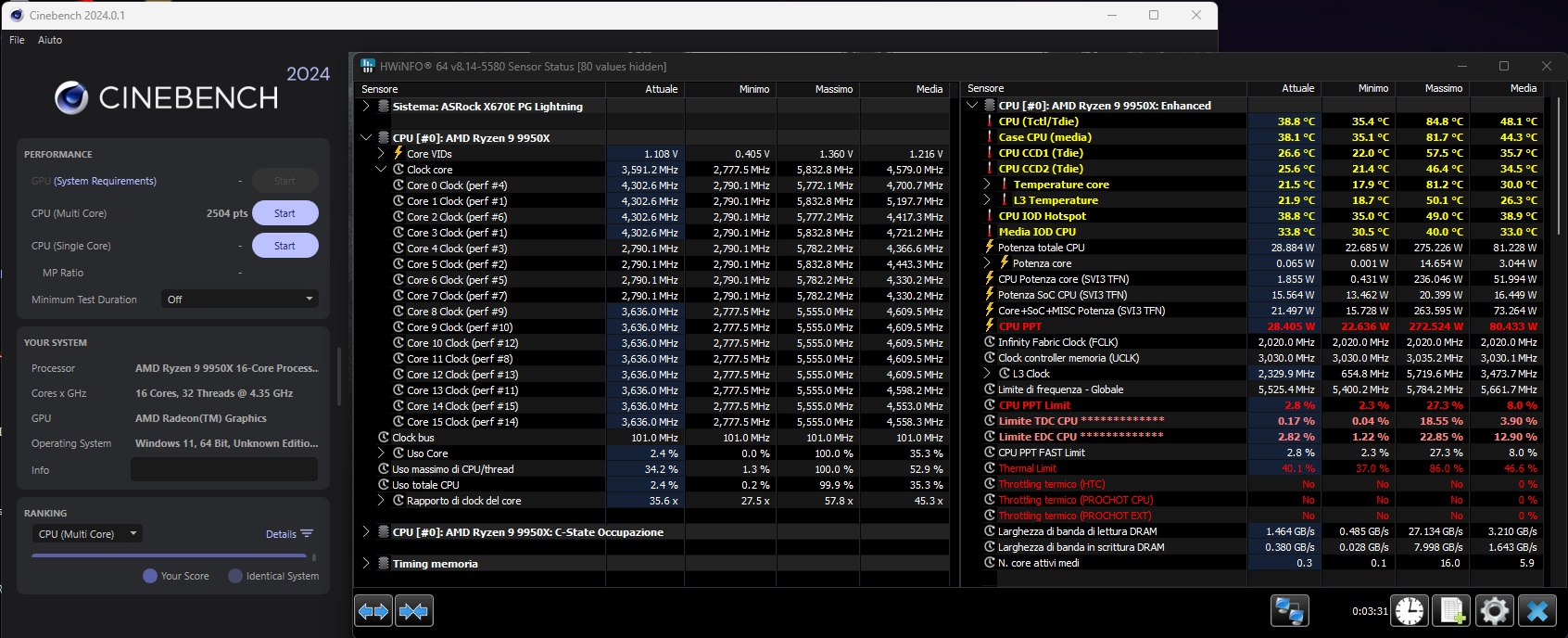Click the Cinebench title bar app icon
Screen dimensions: 1568x638
[17, 15]
